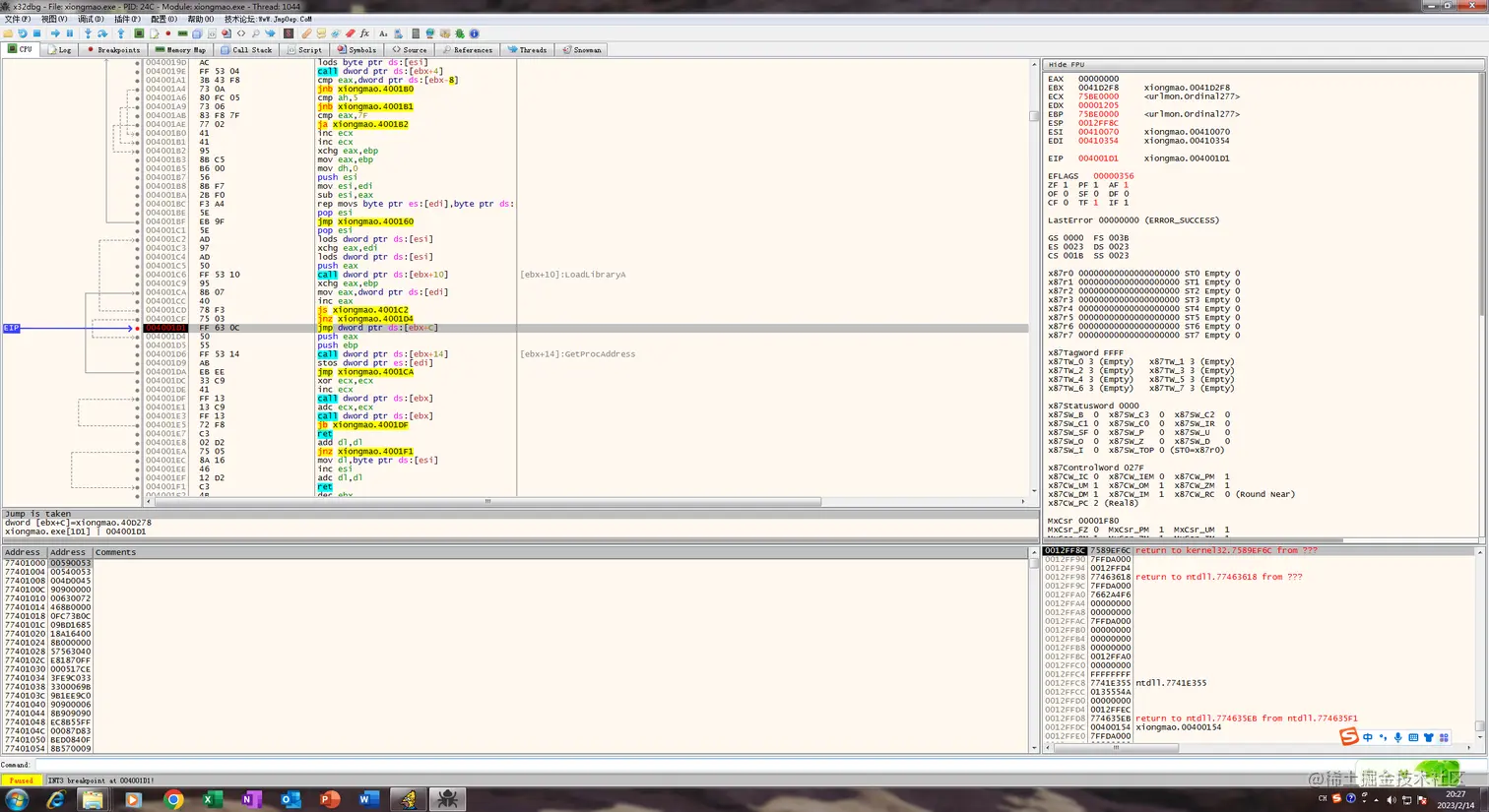Open the 调试 debug menu

pyautogui.click(x=91, y=19)
